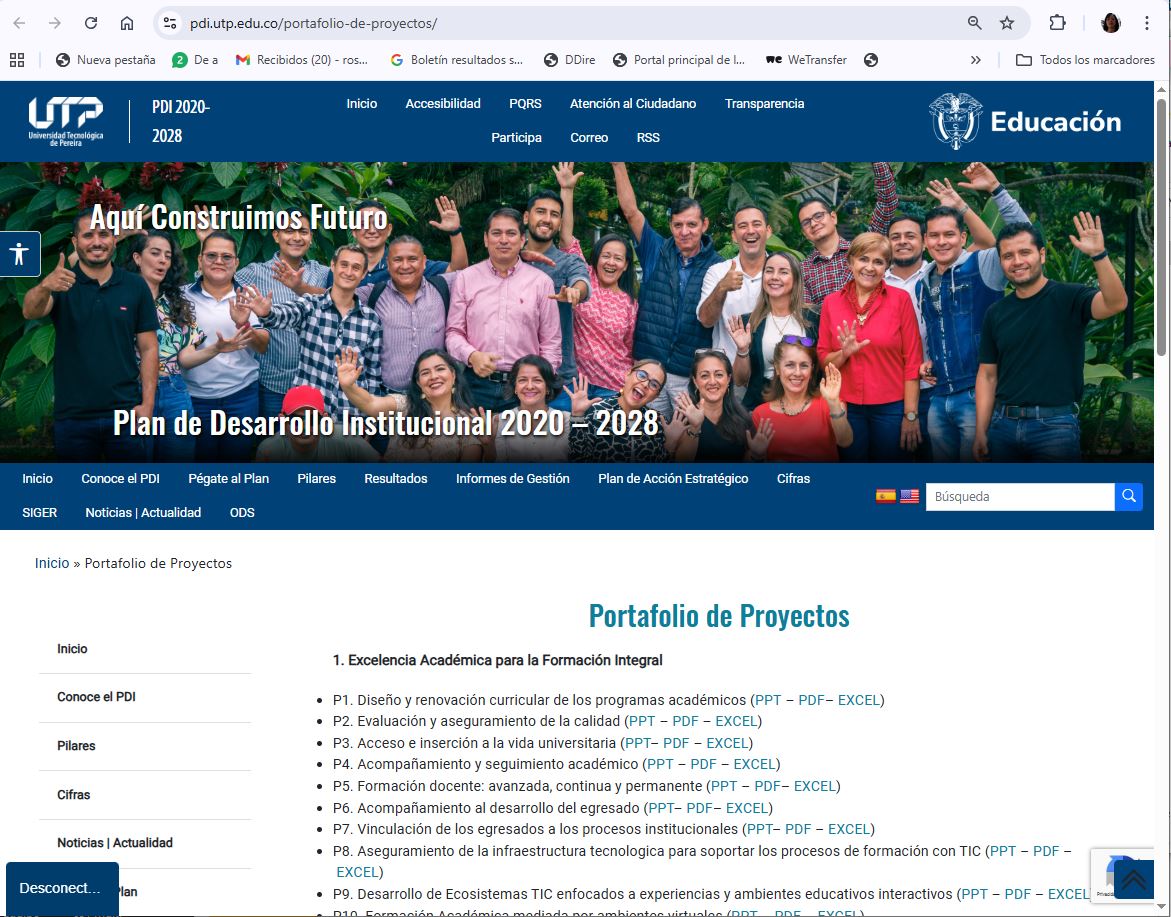Open the PPT link for project P1
The width and height of the screenshot is (1171, 917).
768,700
